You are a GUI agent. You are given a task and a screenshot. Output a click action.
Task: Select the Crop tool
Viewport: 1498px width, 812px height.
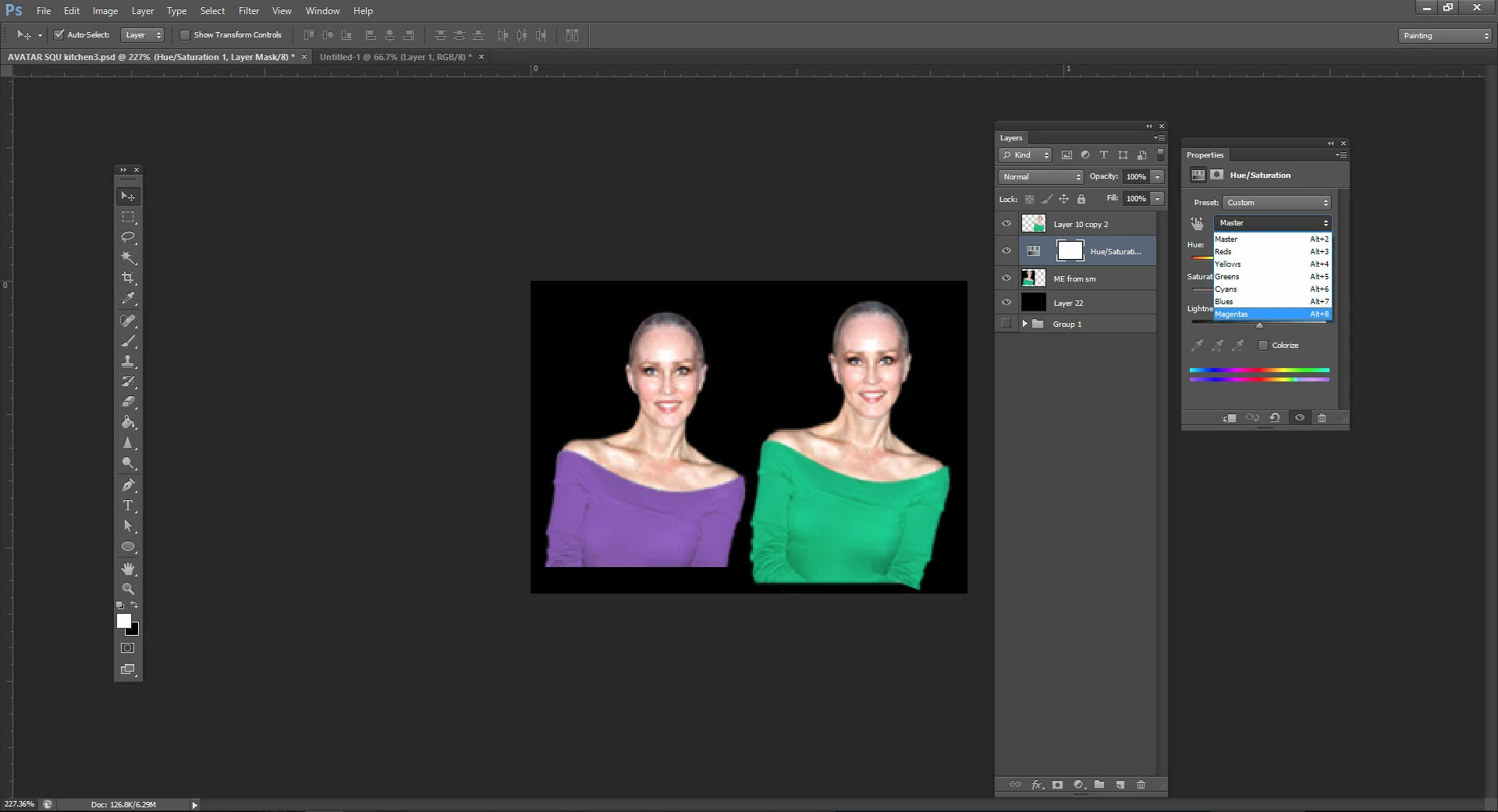128,278
